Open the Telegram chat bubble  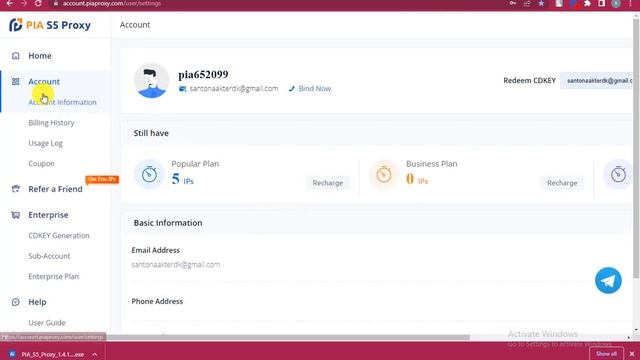[608, 280]
